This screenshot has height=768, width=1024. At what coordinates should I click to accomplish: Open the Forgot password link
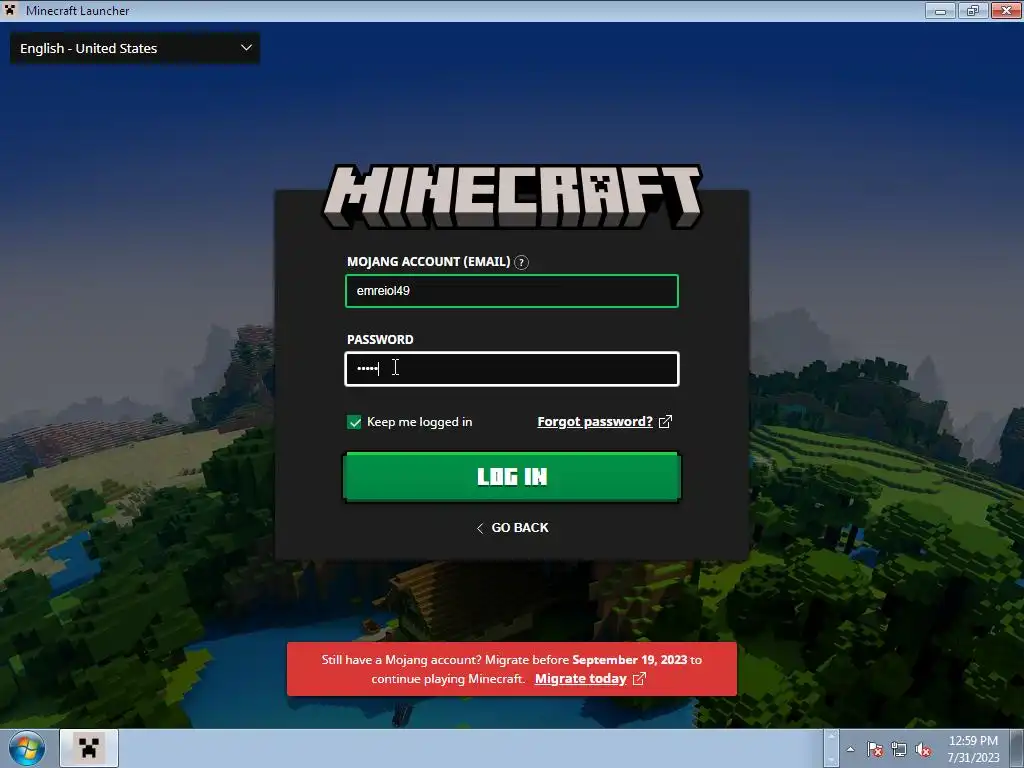595,422
